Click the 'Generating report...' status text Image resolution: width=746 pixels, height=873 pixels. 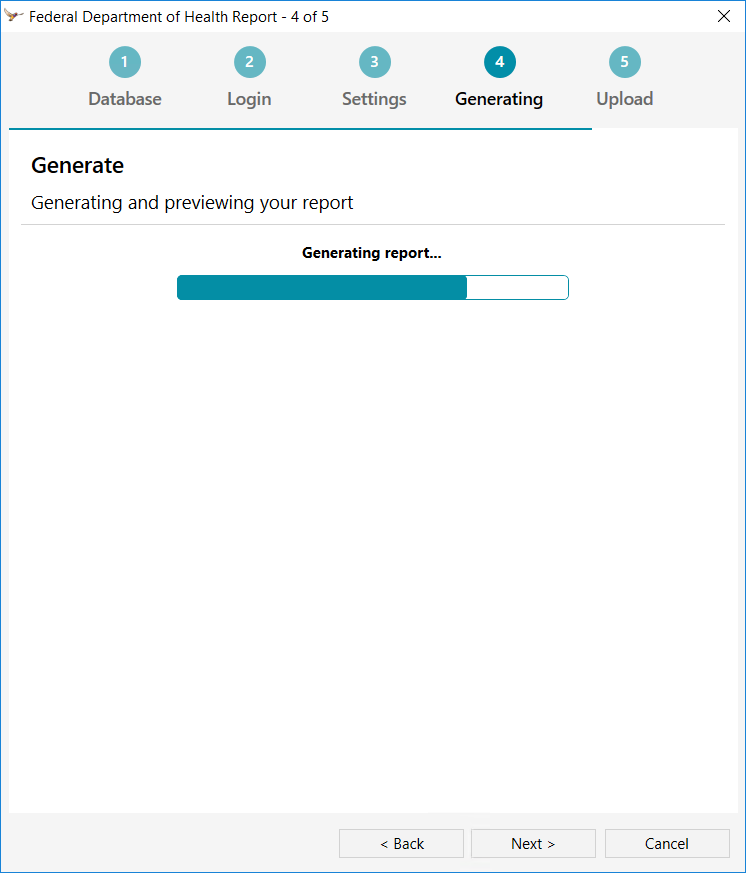click(372, 253)
